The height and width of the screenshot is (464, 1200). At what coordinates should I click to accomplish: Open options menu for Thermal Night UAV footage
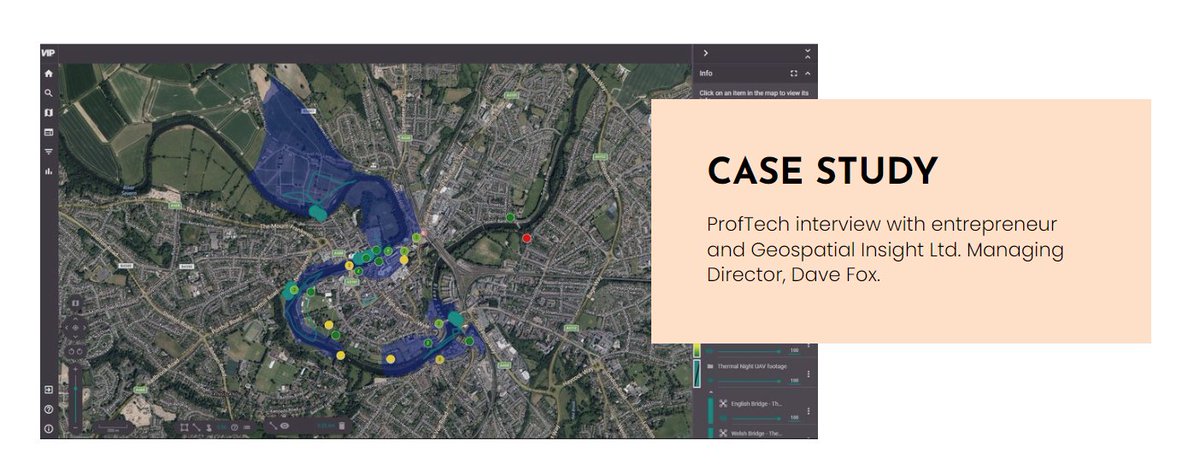pos(808,374)
